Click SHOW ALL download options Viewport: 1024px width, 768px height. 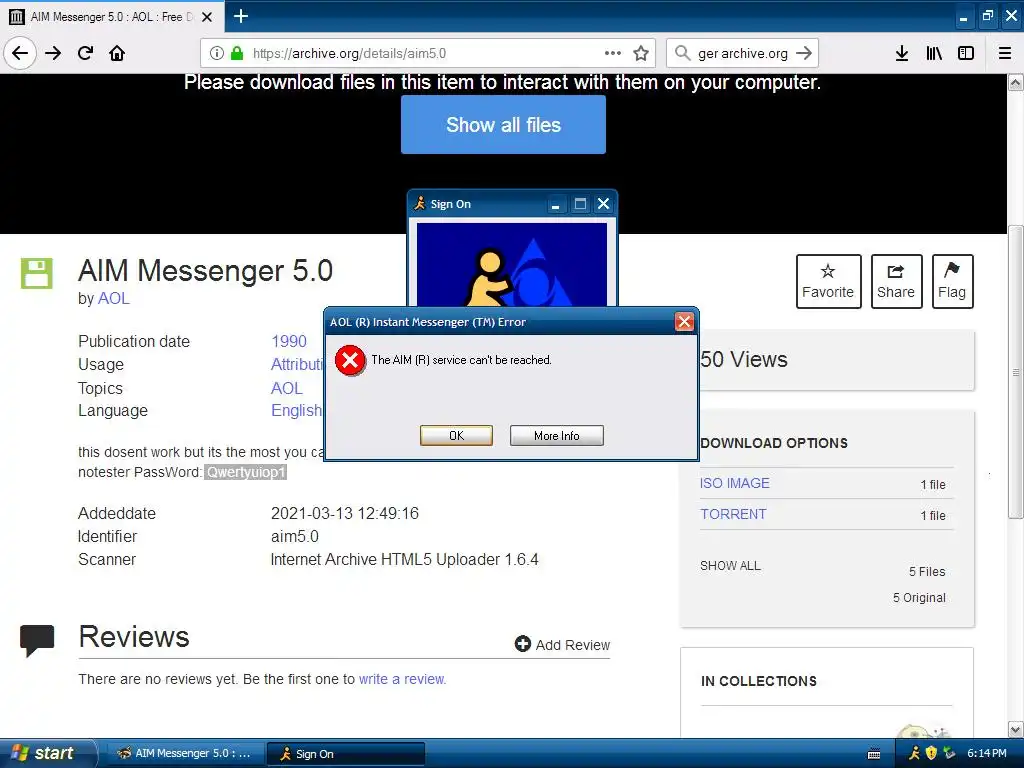point(730,566)
